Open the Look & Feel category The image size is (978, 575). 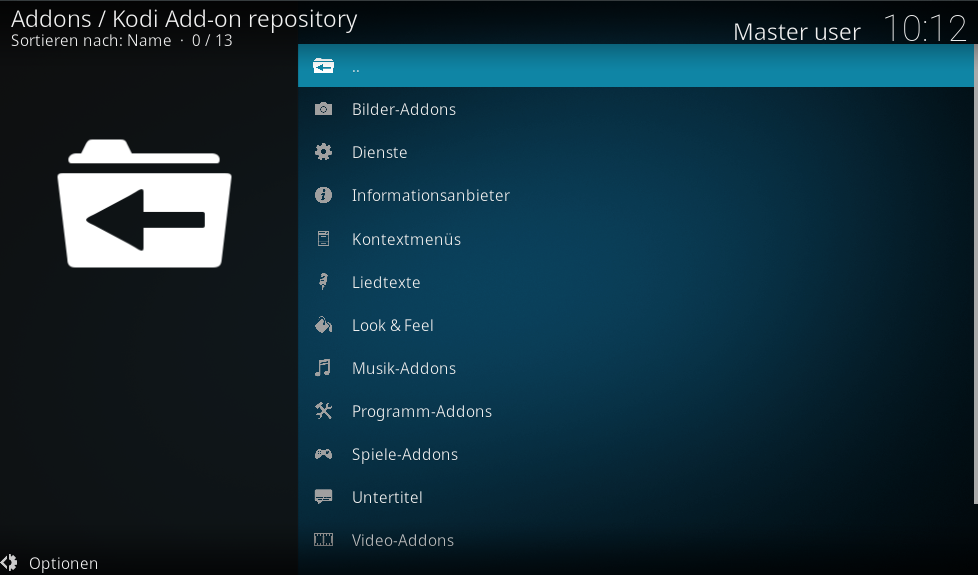point(636,324)
